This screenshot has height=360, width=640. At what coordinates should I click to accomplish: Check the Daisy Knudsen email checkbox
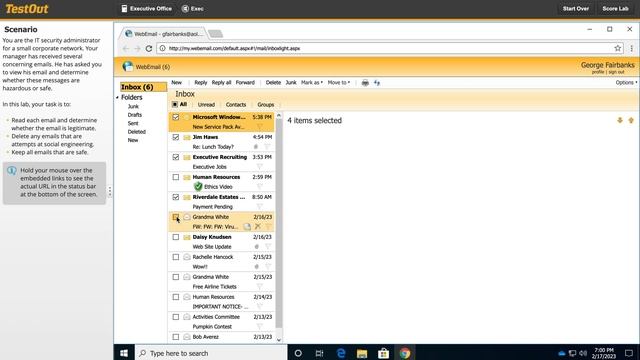[x=176, y=237]
